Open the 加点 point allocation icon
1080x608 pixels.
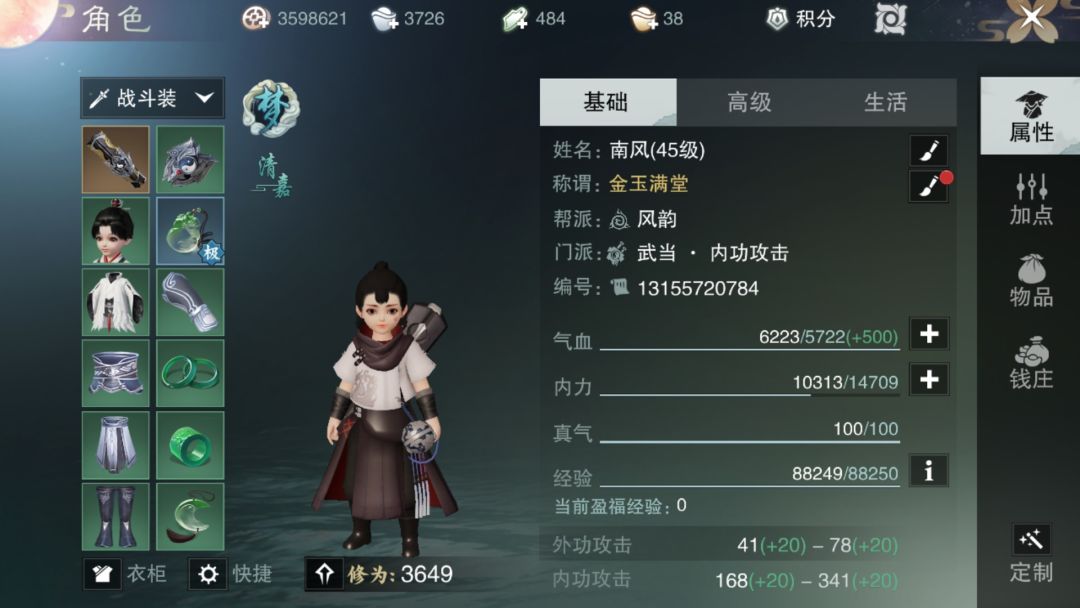pyautogui.click(x=1031, y=199)
